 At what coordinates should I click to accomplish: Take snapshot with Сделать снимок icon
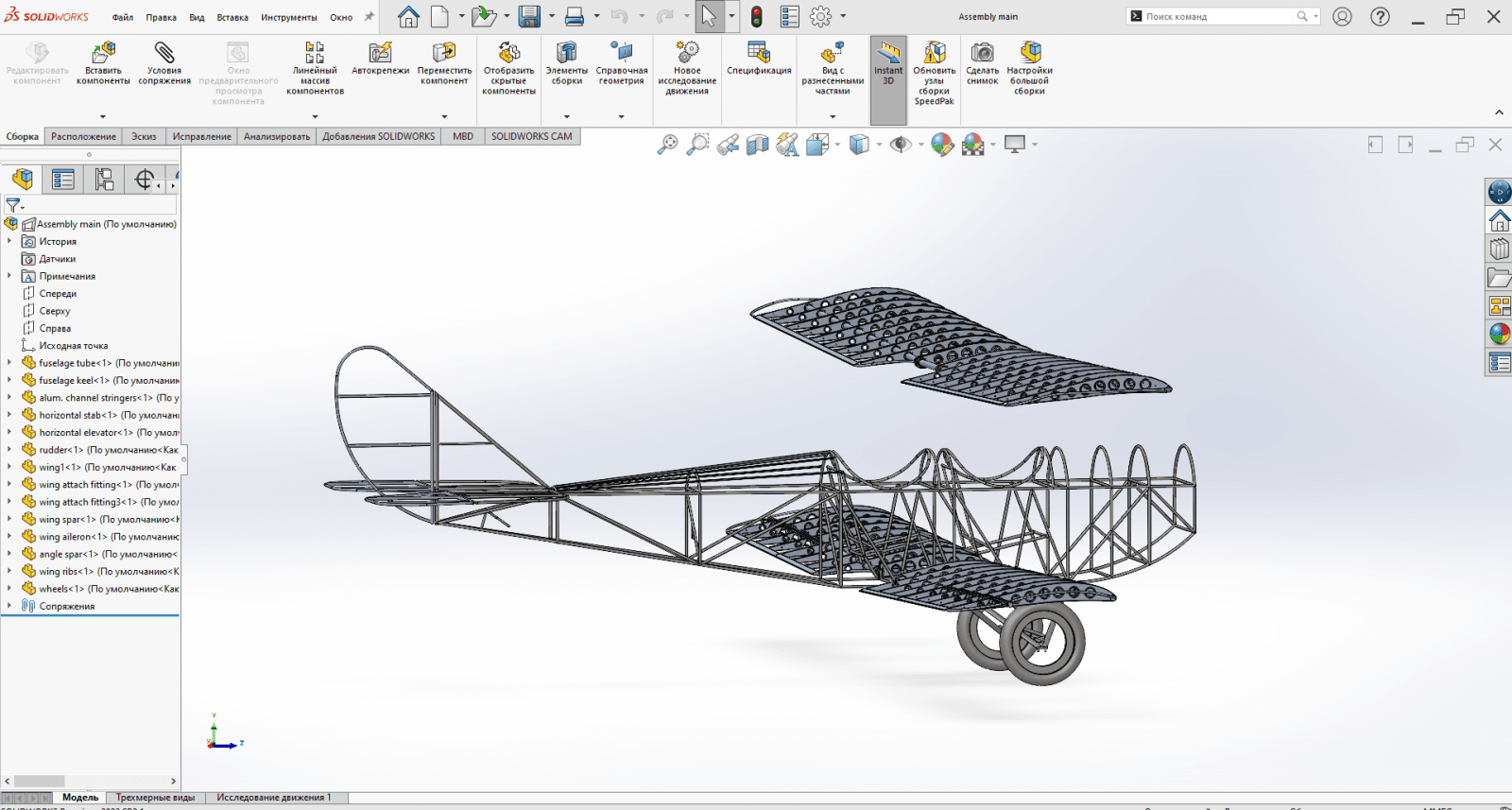click(982, 55)
